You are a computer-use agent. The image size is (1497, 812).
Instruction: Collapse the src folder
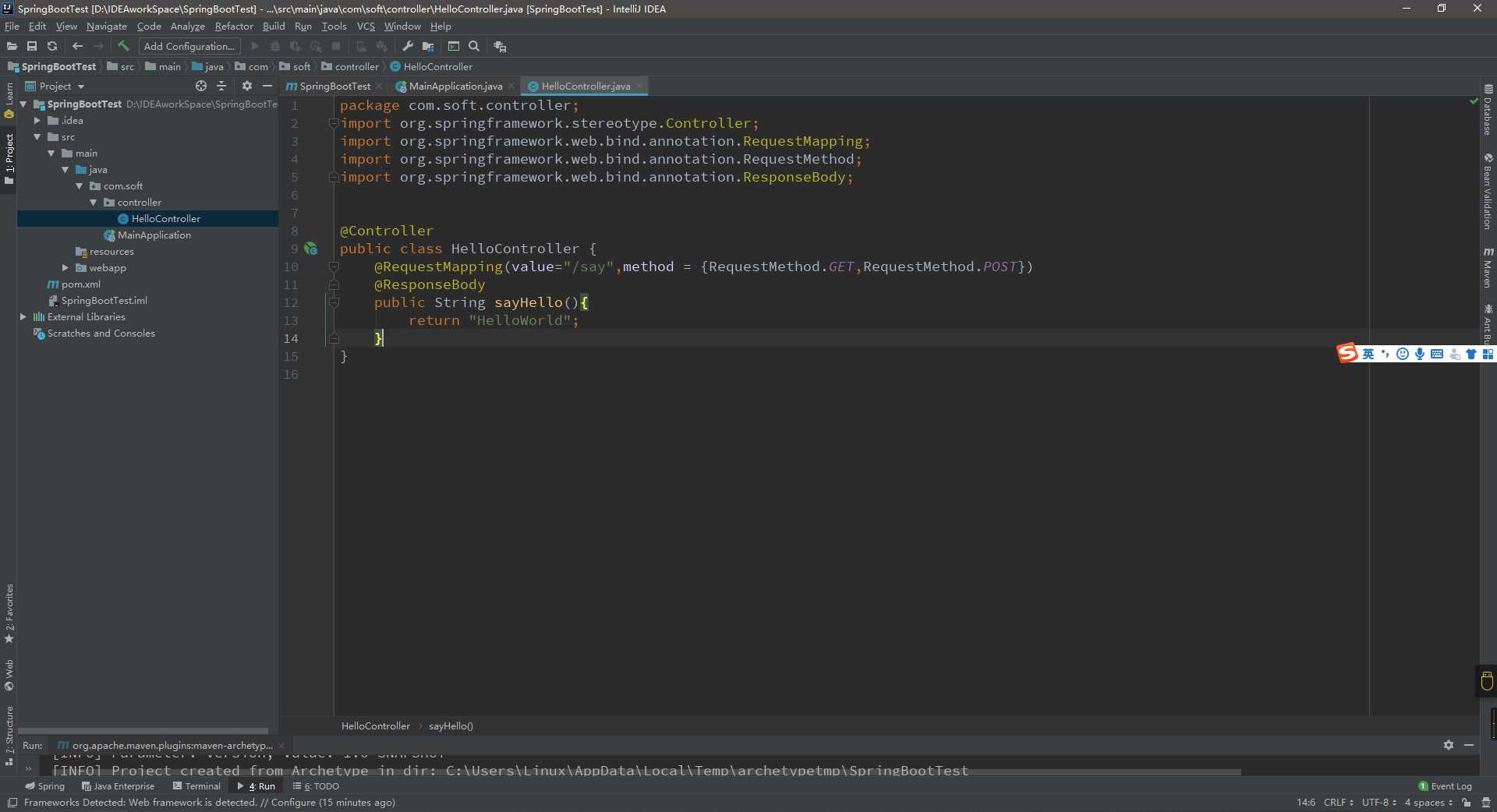pyautogui.click(x=37, y=137)
